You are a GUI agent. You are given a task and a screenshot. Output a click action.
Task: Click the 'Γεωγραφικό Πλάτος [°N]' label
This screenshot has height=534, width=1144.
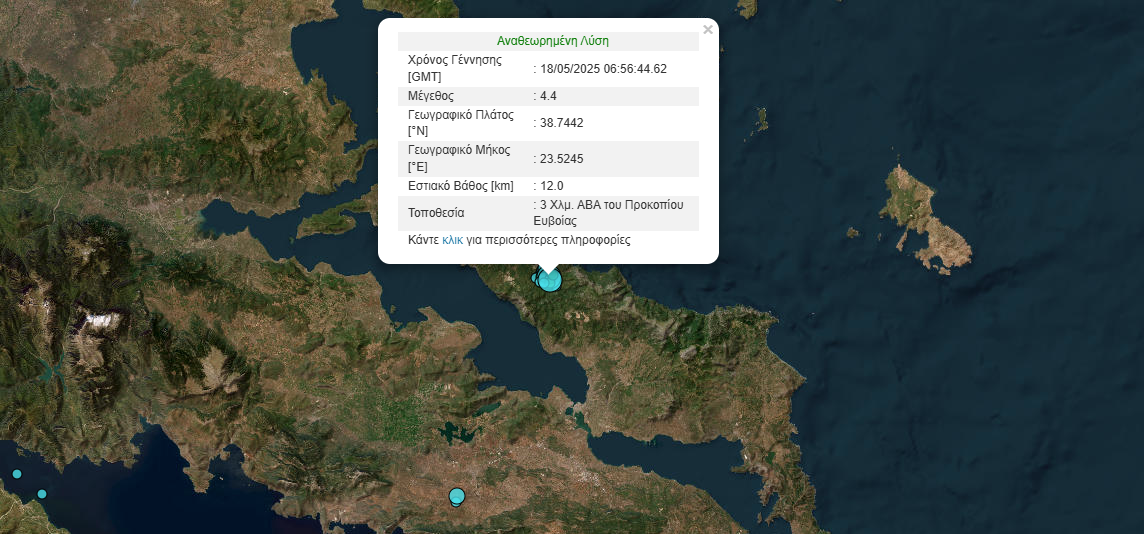click(460, 123)
